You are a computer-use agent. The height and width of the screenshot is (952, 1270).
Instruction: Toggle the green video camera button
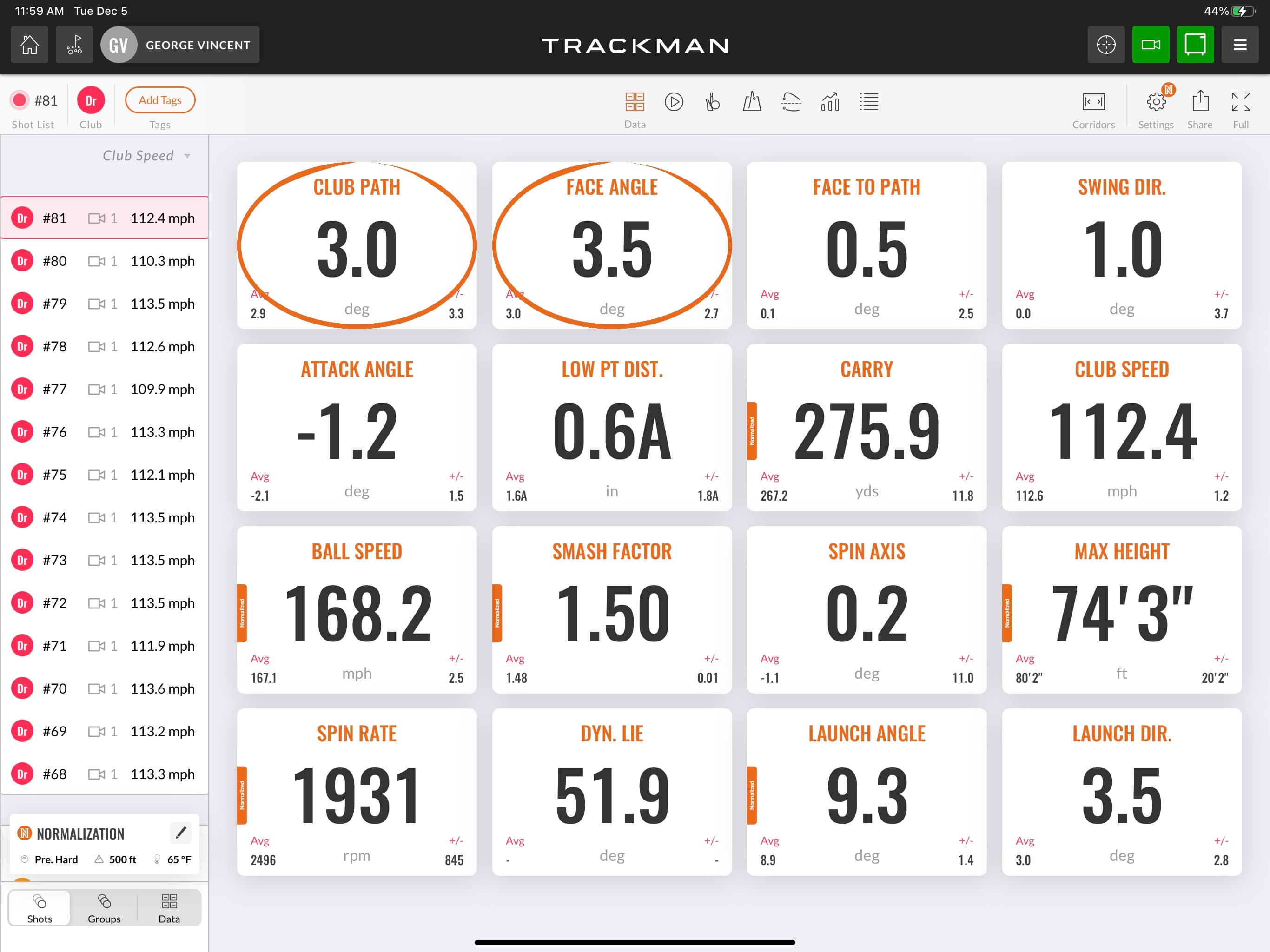click(1151, 45)
